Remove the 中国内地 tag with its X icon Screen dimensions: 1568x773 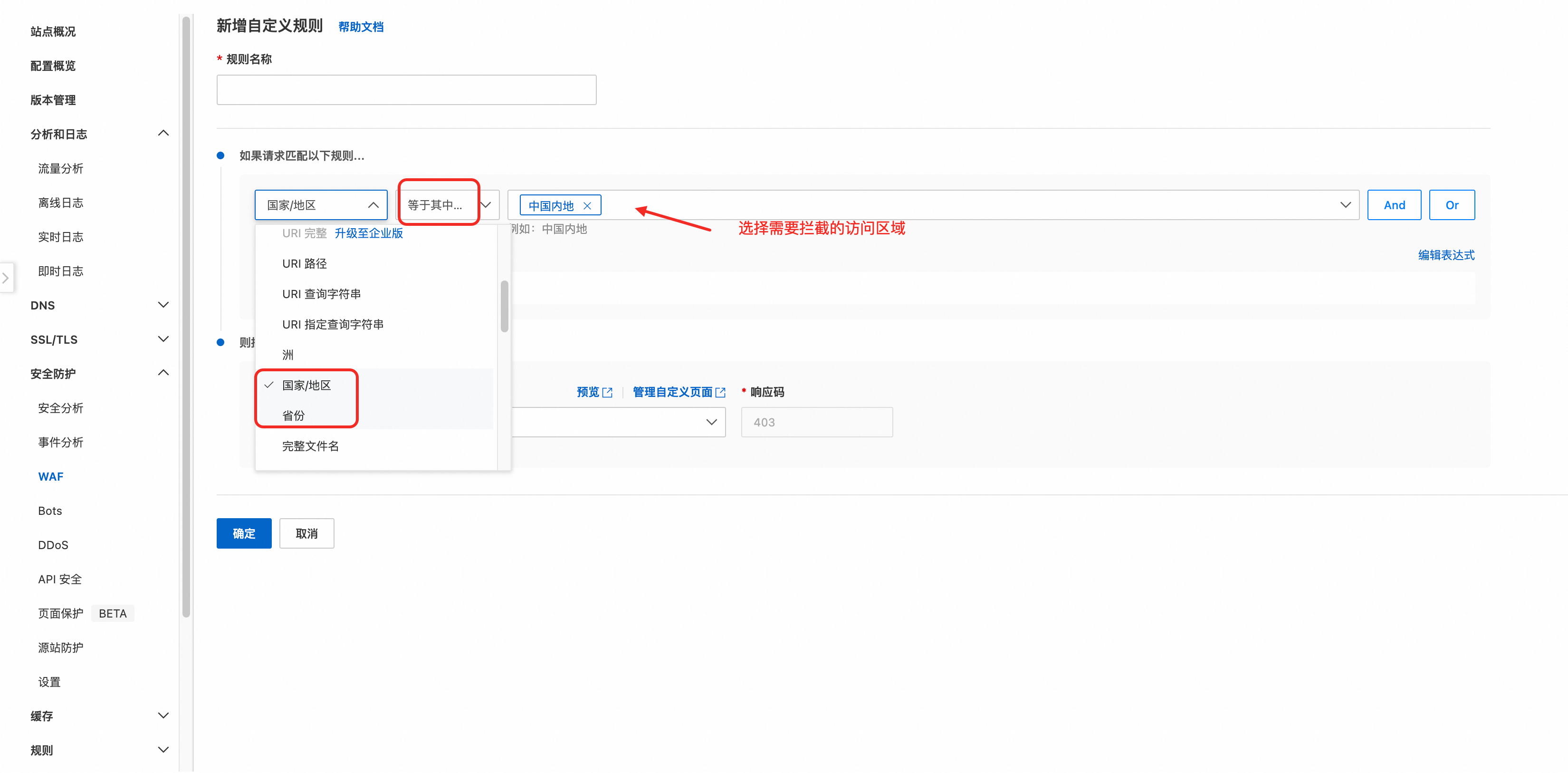coord(587,206)
